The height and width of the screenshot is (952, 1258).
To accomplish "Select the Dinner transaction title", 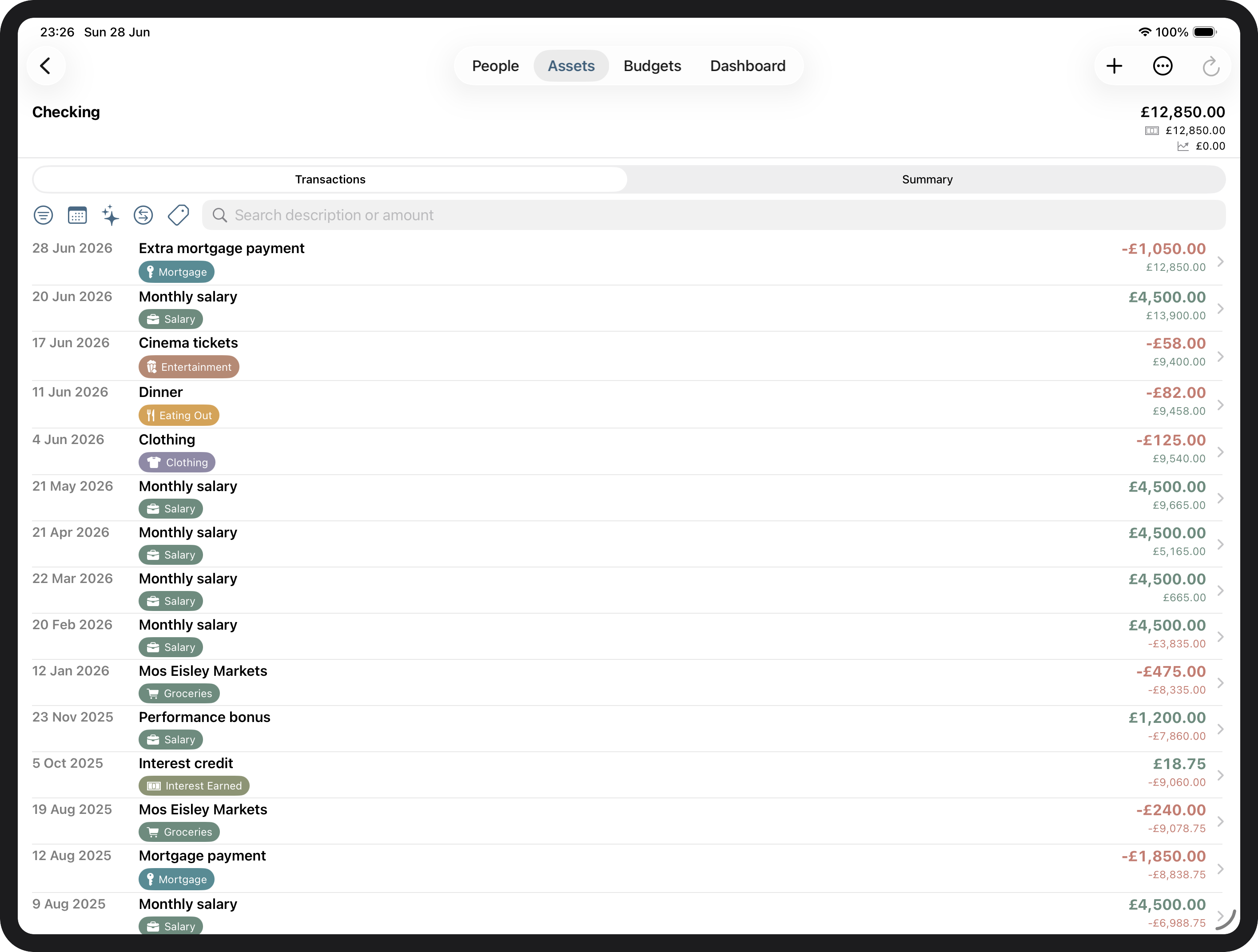I will [160, 392].
